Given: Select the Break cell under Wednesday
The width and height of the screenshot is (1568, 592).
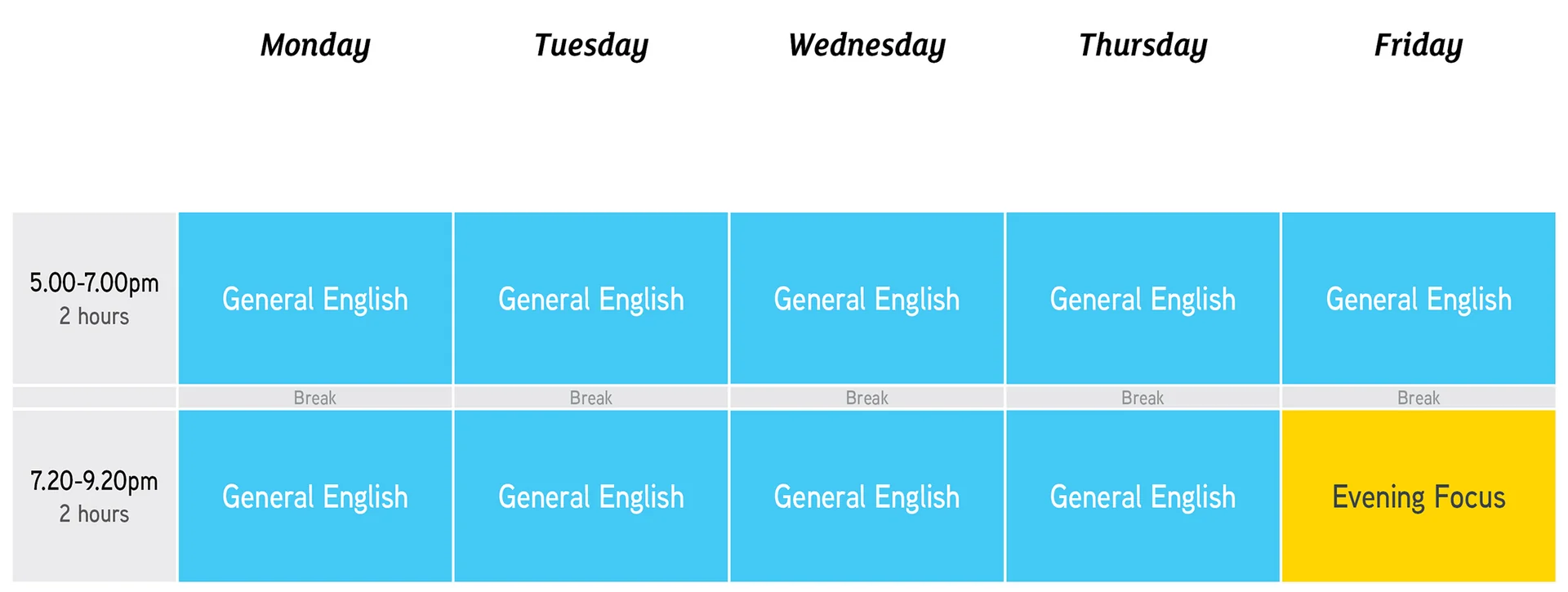Looking at the screenshot, I should 866,398.
